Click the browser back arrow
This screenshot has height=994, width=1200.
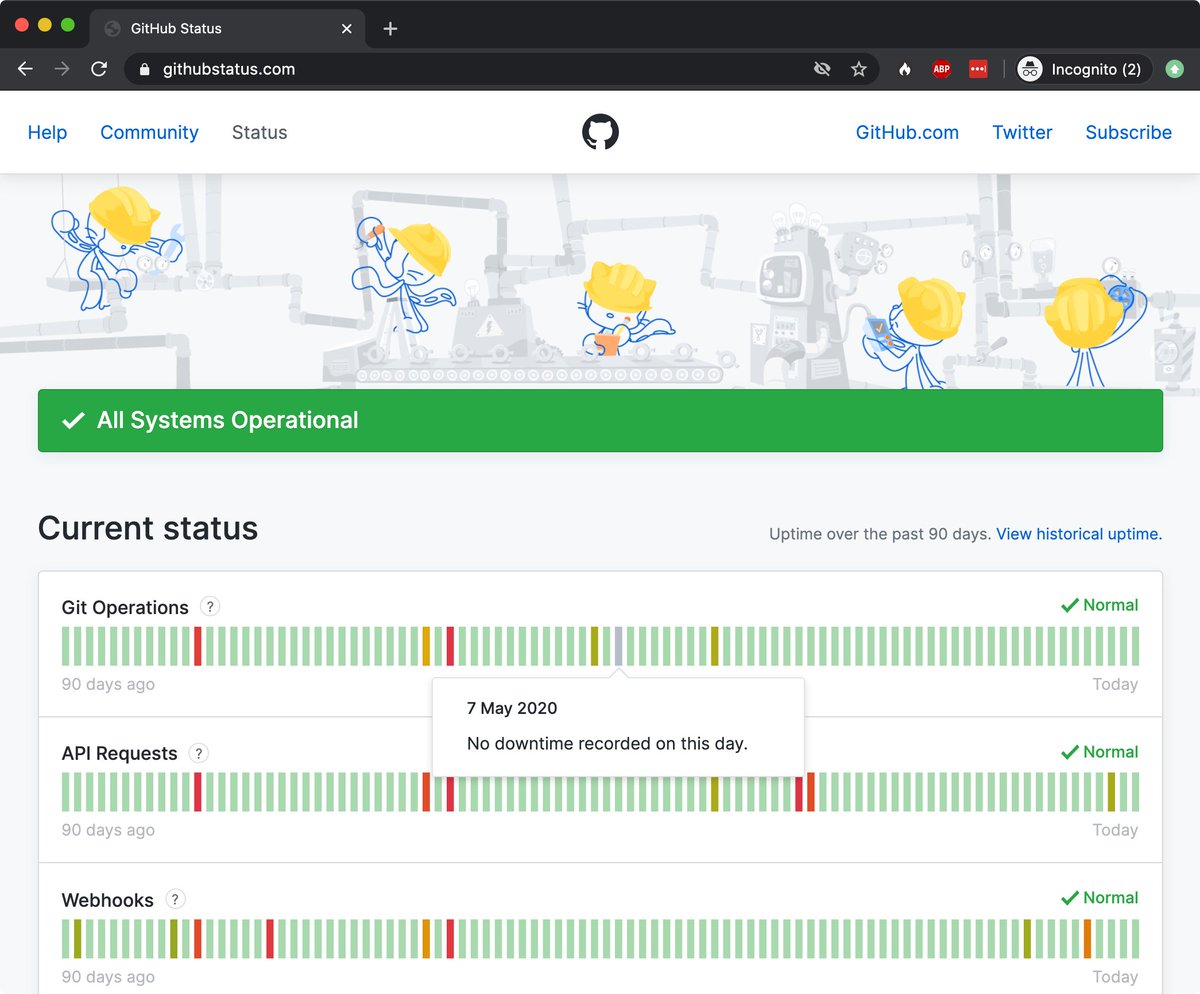pos(26,69)
